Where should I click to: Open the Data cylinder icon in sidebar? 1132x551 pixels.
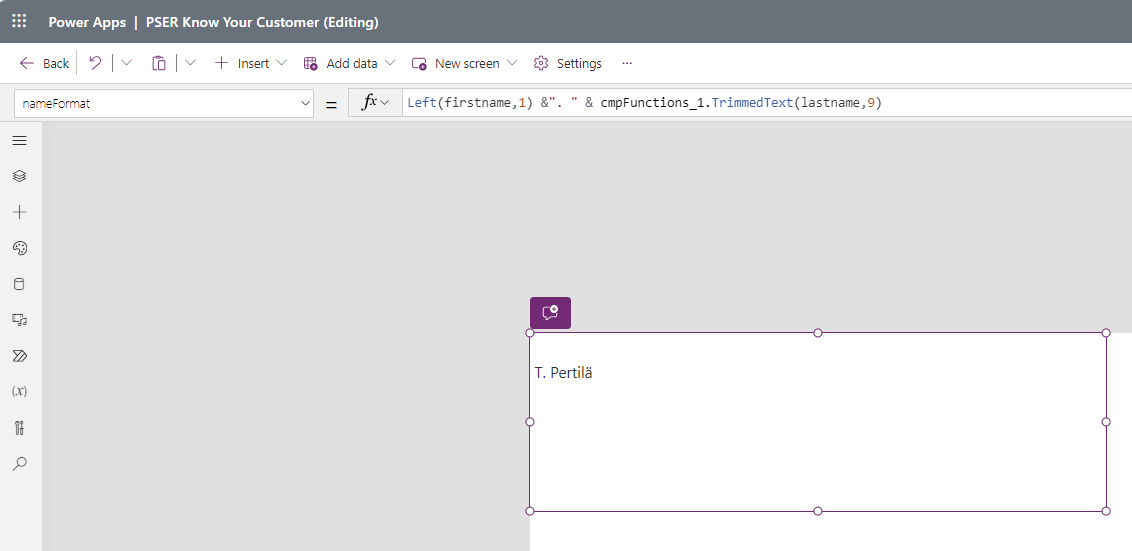(19, 284)
